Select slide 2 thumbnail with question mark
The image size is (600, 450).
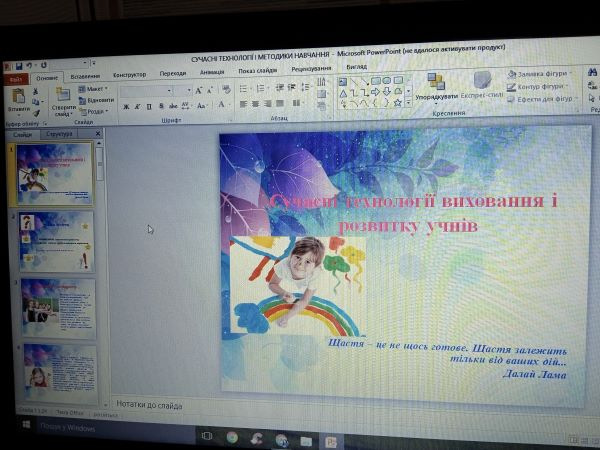tap(56, 241)
